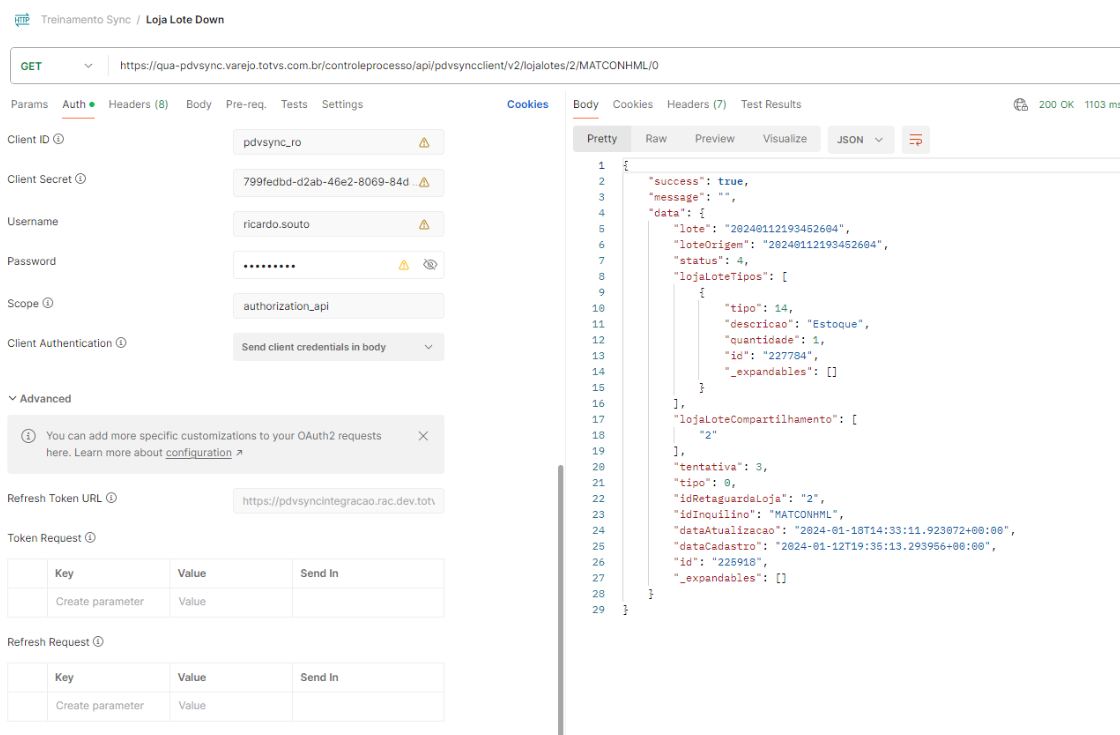Click info icon next to Token Request
Image resolution: width=1120 pixels, height=735 pixels.
click(x=90, y=538)
